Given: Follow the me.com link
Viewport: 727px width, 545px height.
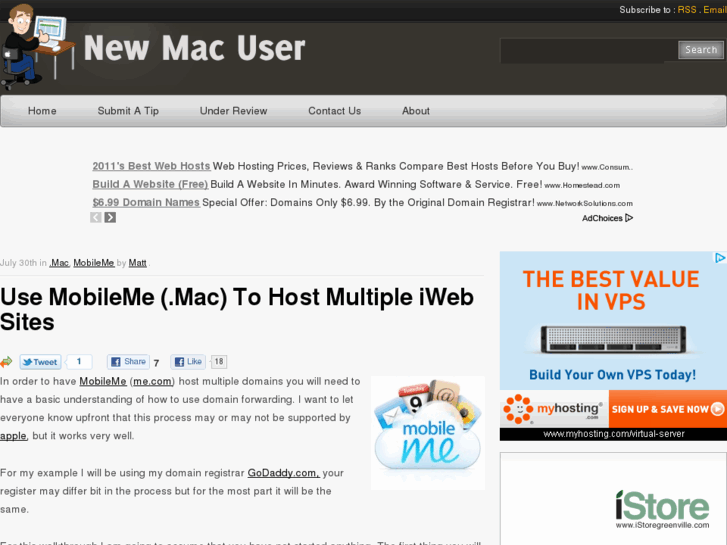Looking at the screenshot, I should coord(153,381).
